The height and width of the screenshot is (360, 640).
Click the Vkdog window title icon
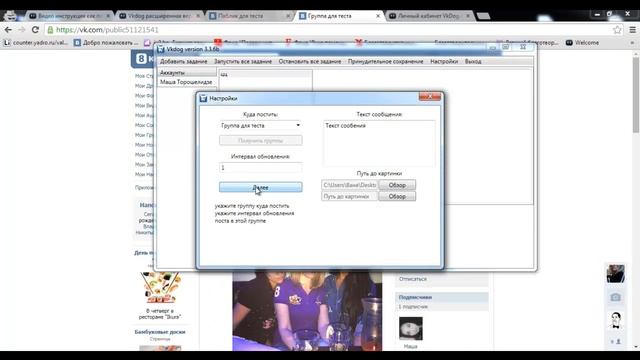click(161, 49)
